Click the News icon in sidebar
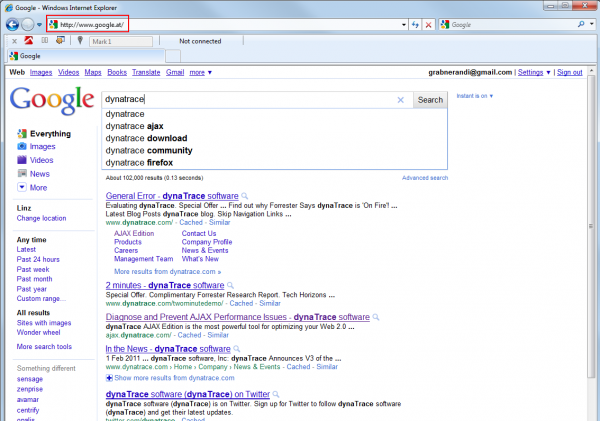Screen dimensions: 600x421 22,173
